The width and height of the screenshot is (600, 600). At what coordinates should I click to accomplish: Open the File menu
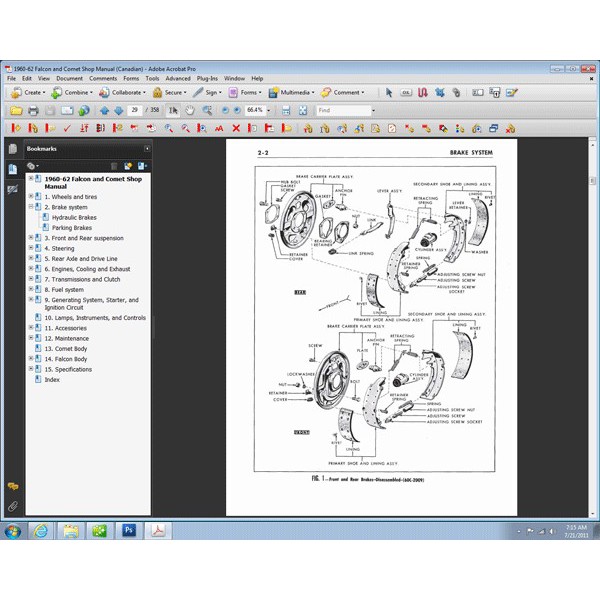(x=11, y=78)
